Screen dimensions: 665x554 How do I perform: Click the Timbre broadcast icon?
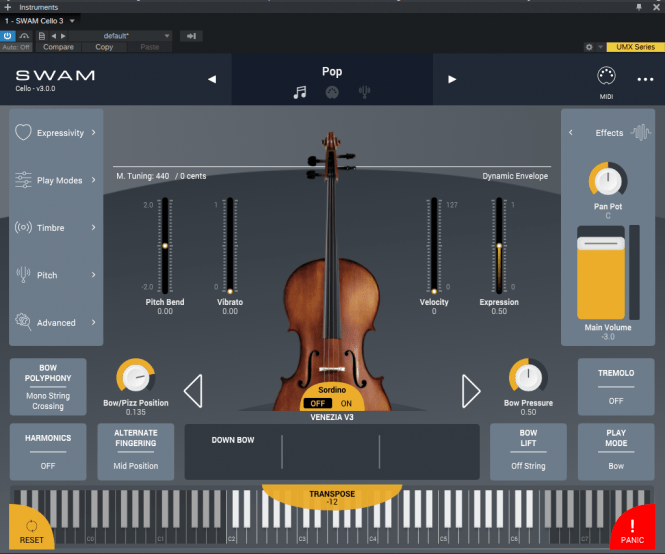(x=23, y=227)
